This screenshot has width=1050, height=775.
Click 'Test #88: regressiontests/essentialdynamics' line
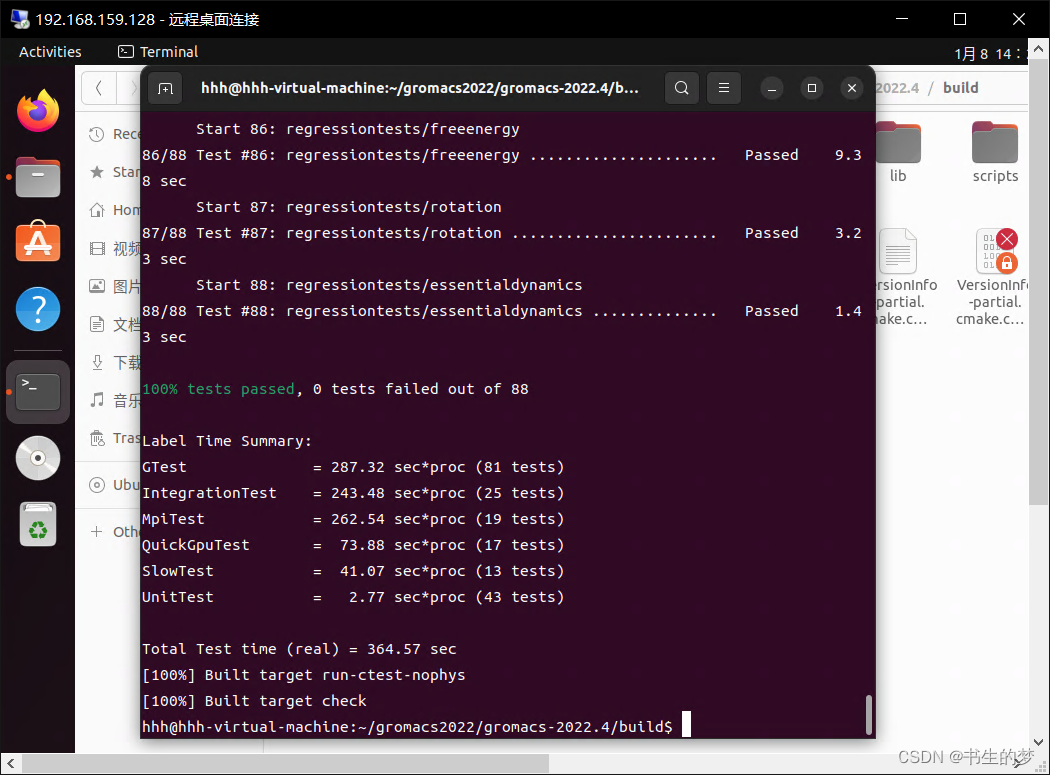point(502,311)
